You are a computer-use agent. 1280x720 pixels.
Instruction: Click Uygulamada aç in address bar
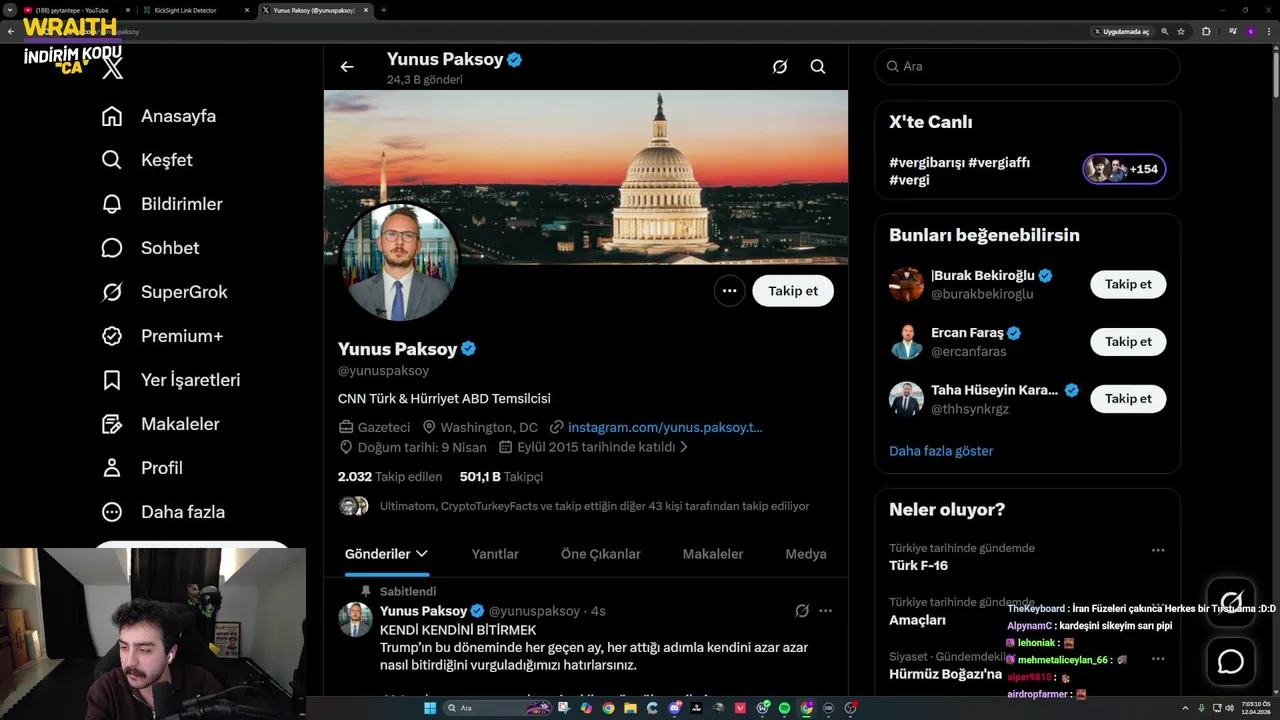pyautogui.click(x=1122, y=31)
